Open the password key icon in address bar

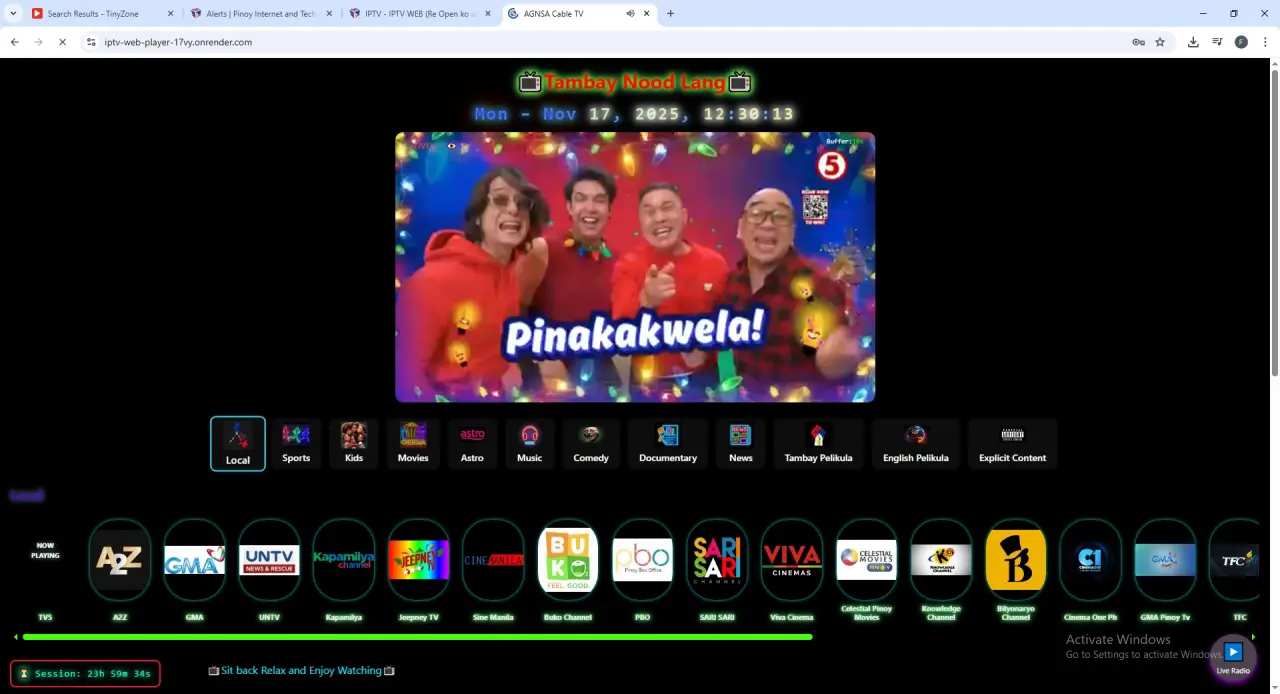(x=1138, y=42)
